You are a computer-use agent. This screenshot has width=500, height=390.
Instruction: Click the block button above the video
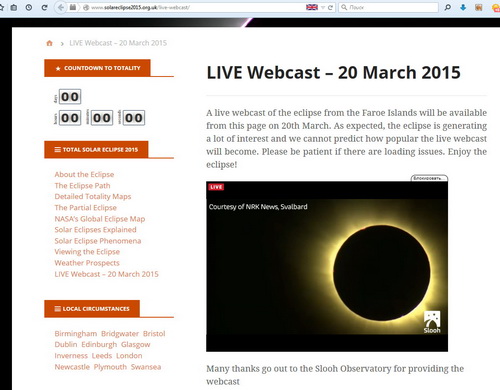(429, 178)
